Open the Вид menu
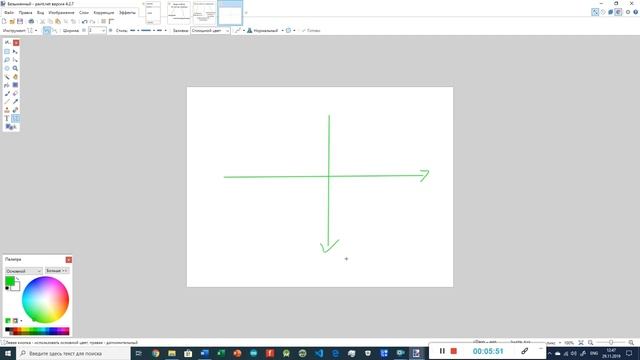The height and width of the screenshot is (360, 640). (40, 13)
